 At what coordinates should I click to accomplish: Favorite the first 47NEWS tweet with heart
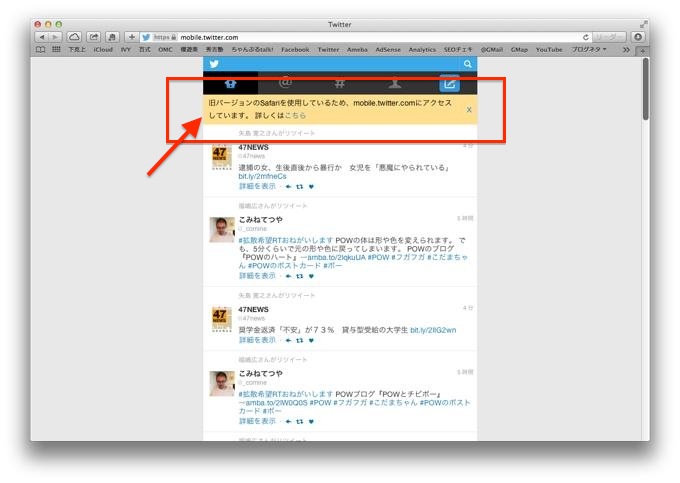(x=311, y=186)
